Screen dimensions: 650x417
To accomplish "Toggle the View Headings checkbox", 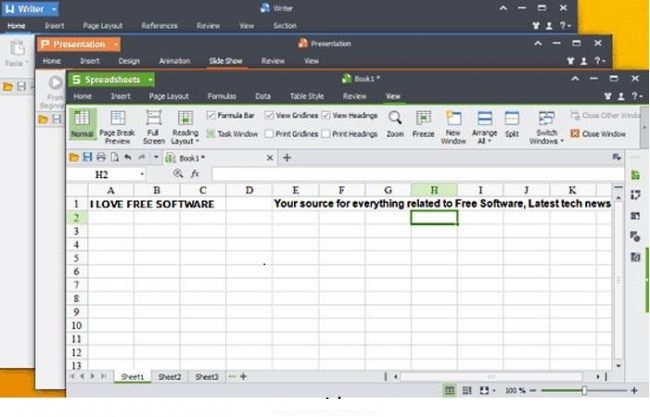I will coord(326,115).
